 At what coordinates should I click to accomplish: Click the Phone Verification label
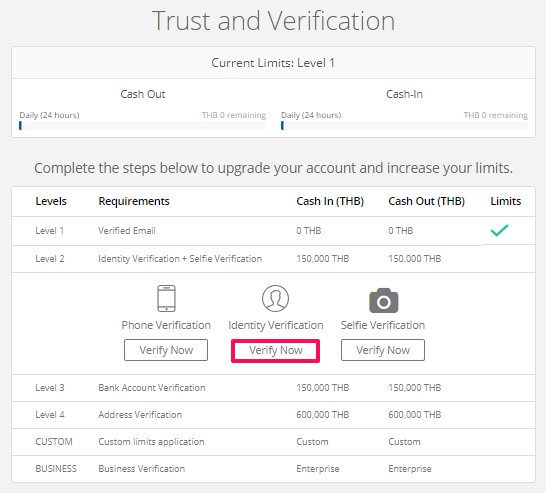click(x=166, y=325)
